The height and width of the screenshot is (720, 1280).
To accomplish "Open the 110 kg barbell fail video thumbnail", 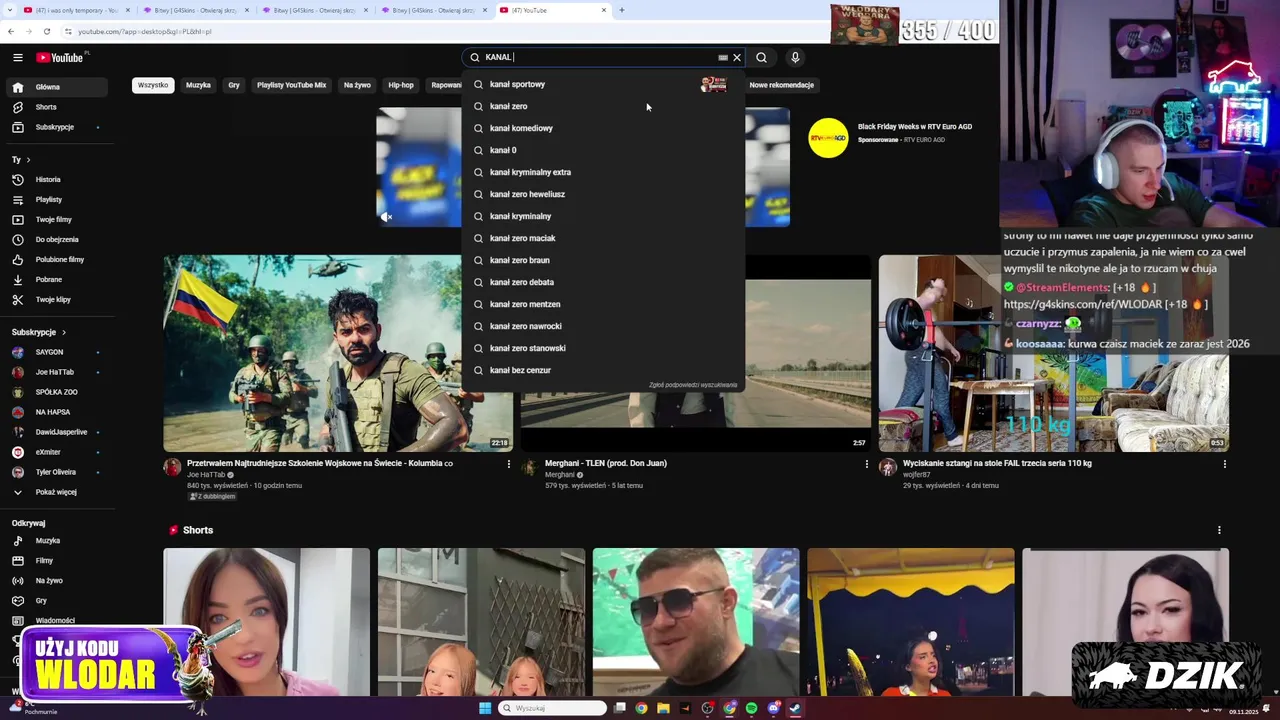I will [x=1054, y=353].
